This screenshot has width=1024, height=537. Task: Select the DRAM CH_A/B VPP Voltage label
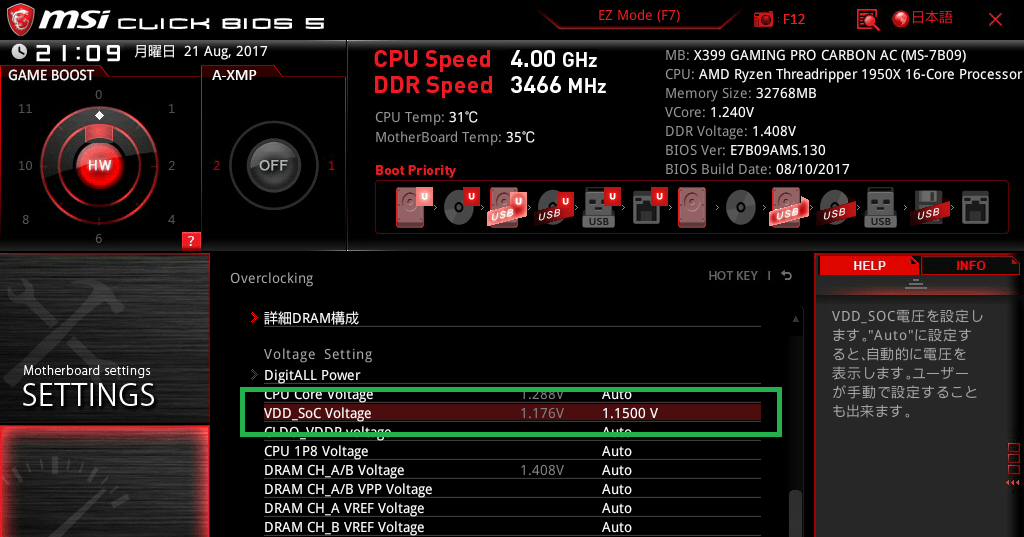pyautogui.click(x=348, y=489)
